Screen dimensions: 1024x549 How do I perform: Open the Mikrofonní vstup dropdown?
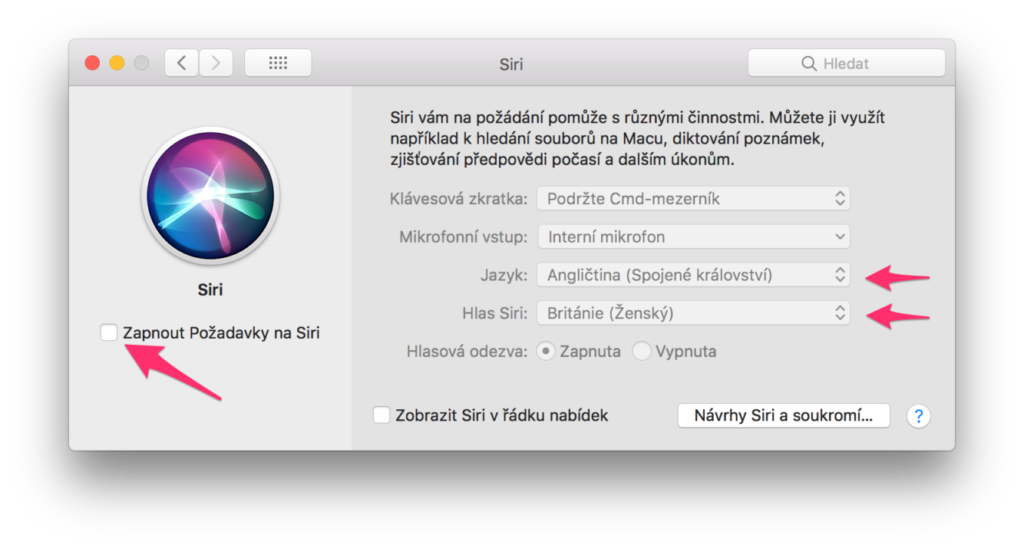693,237
